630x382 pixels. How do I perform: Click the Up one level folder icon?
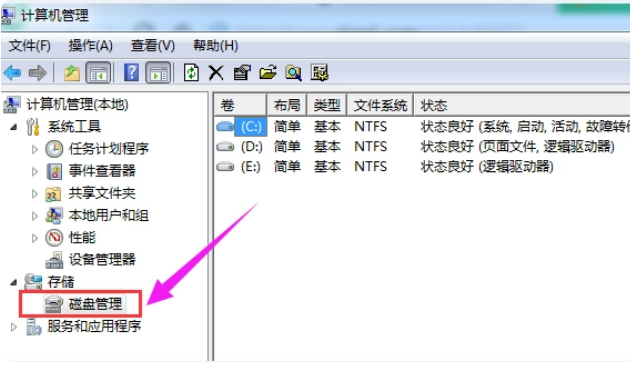[x=72, y=73]
